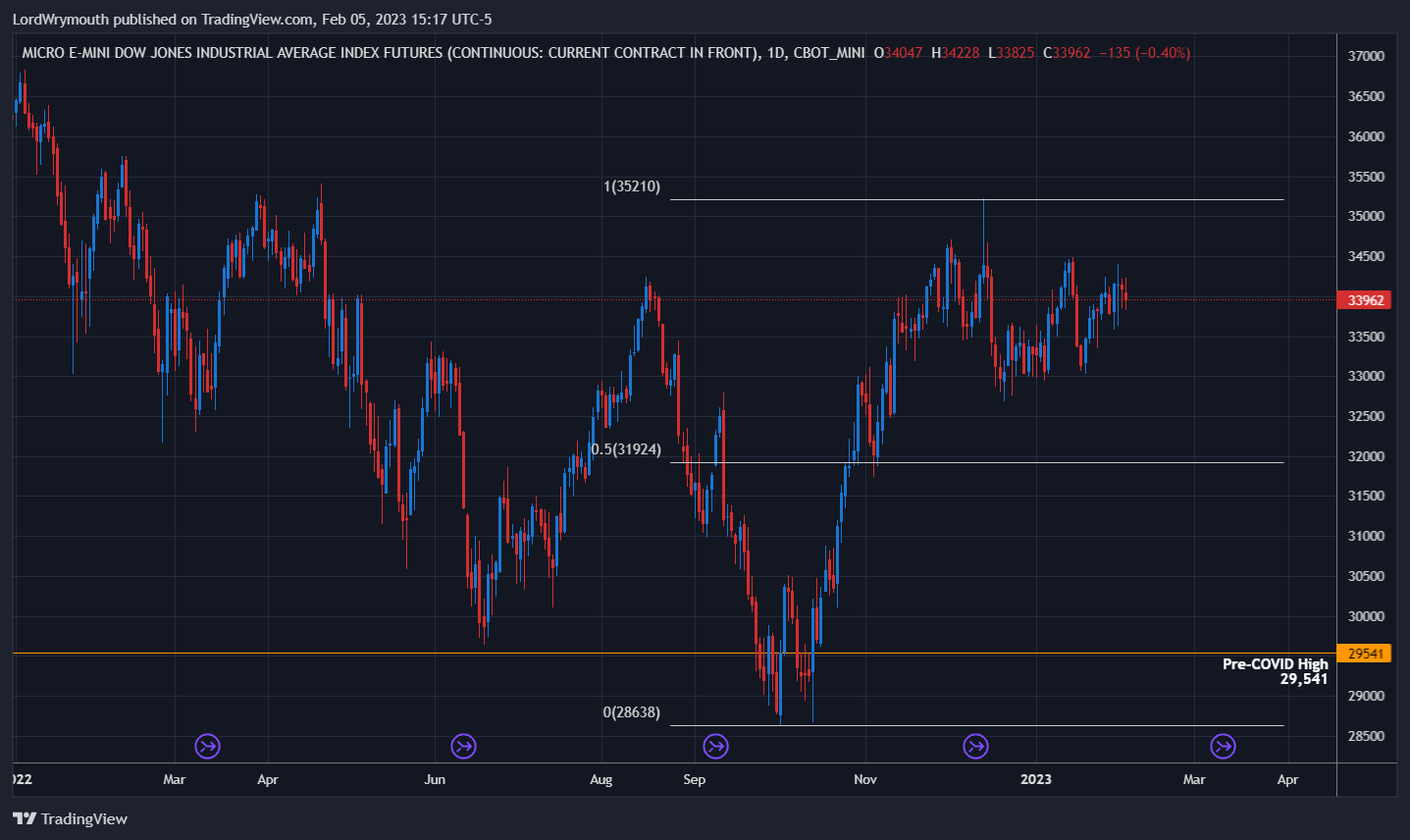The image size is (1410, 840).
Task: Click the Jun label on time axis
Action: click(x=435, y=779)
